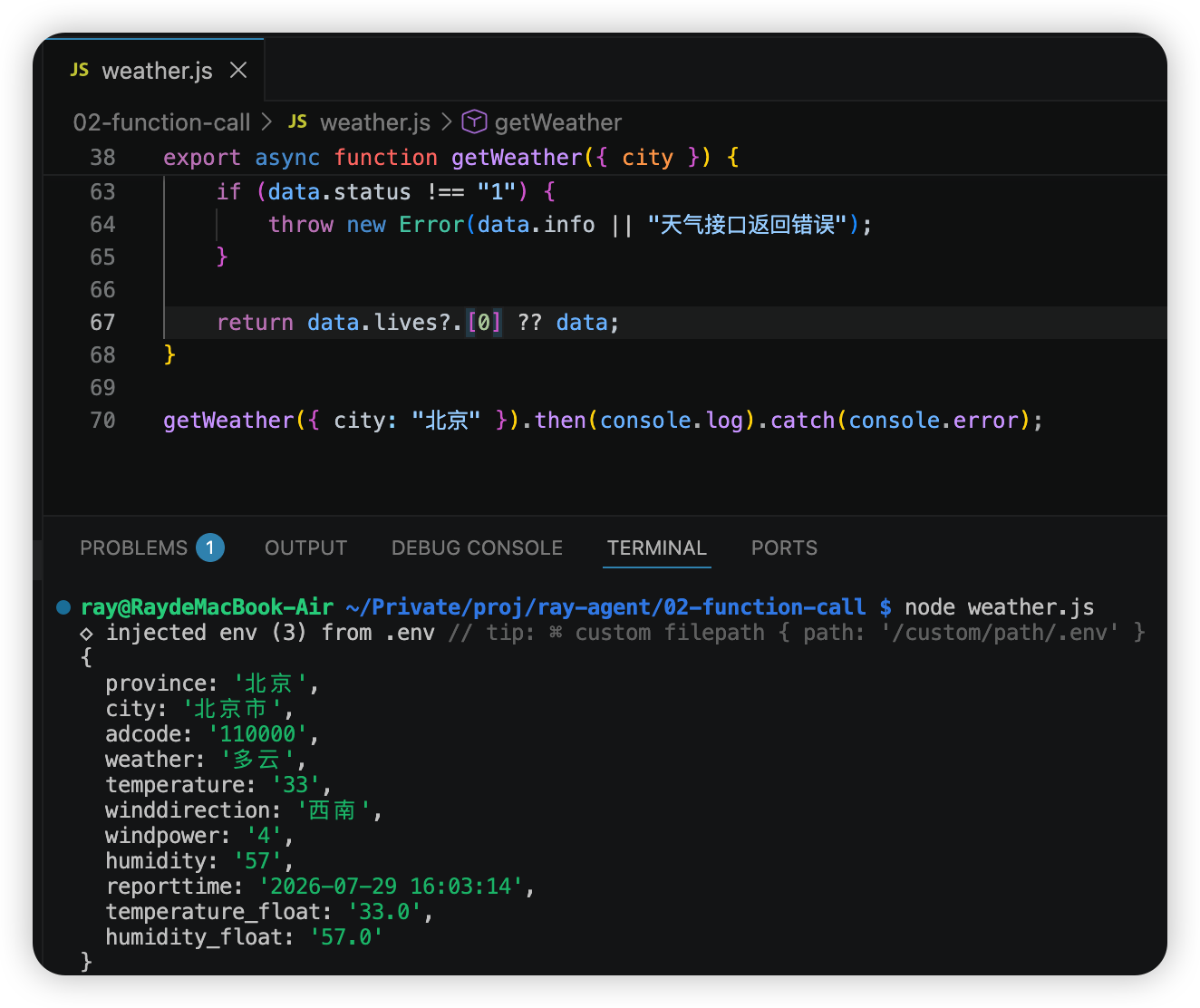
Task: Open 02-function-call breadcrumb folder
Action: coord(161,122)
